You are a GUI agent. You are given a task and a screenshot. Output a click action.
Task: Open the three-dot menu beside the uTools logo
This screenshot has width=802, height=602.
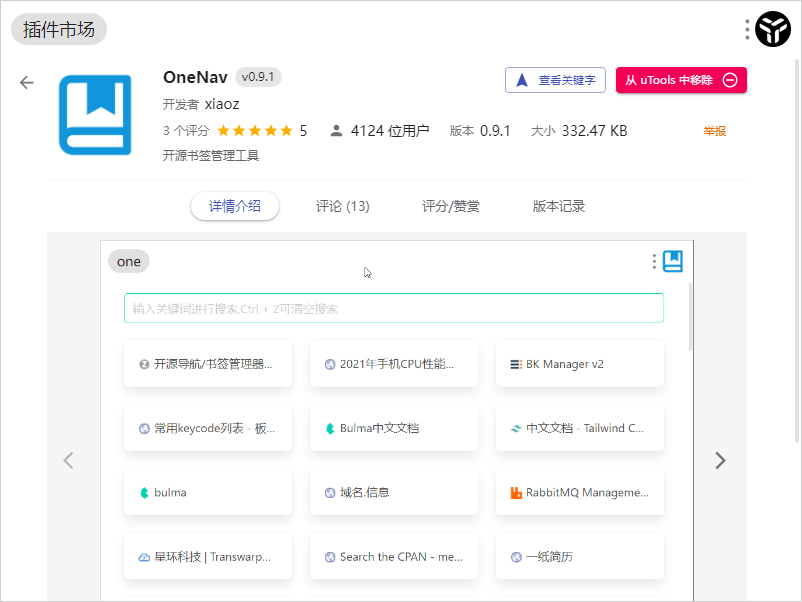(746, 29)
